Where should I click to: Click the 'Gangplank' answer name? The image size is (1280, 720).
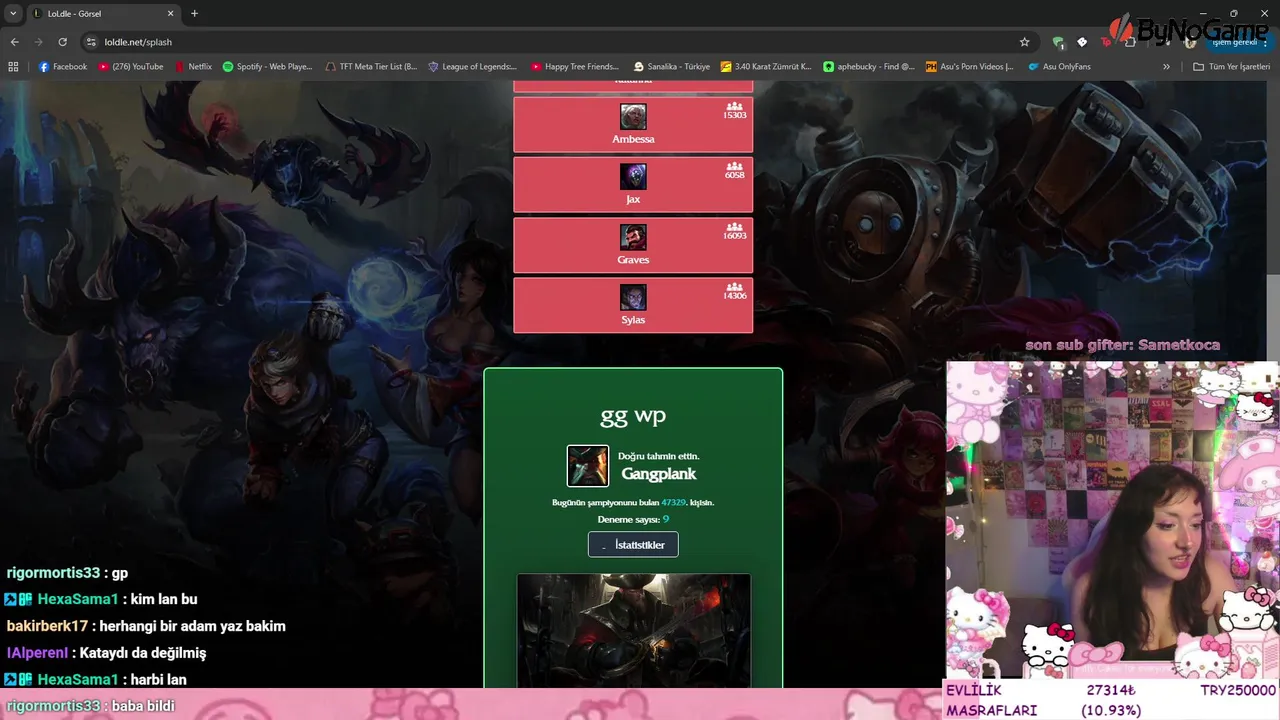659,474
